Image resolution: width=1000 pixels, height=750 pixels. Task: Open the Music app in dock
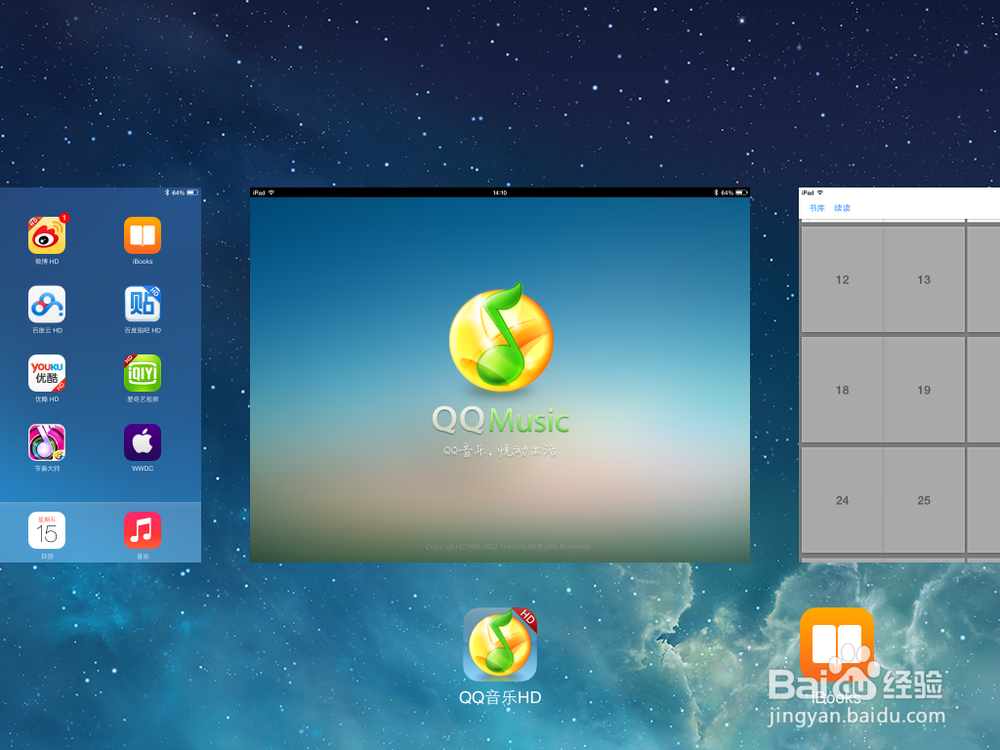pyautogui.click(x=142, y=530)
